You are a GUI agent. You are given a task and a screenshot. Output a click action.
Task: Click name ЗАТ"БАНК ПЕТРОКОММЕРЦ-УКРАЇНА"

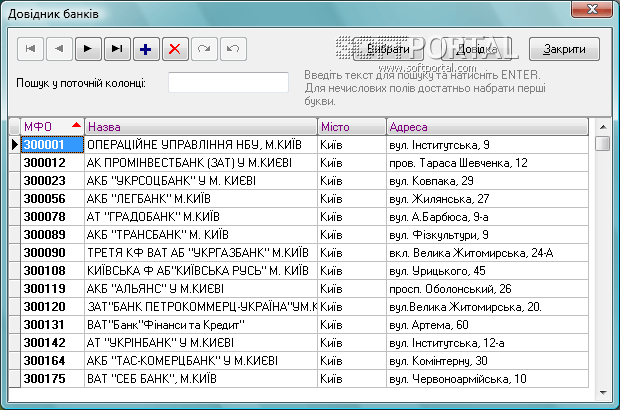[x=202, y=307]
